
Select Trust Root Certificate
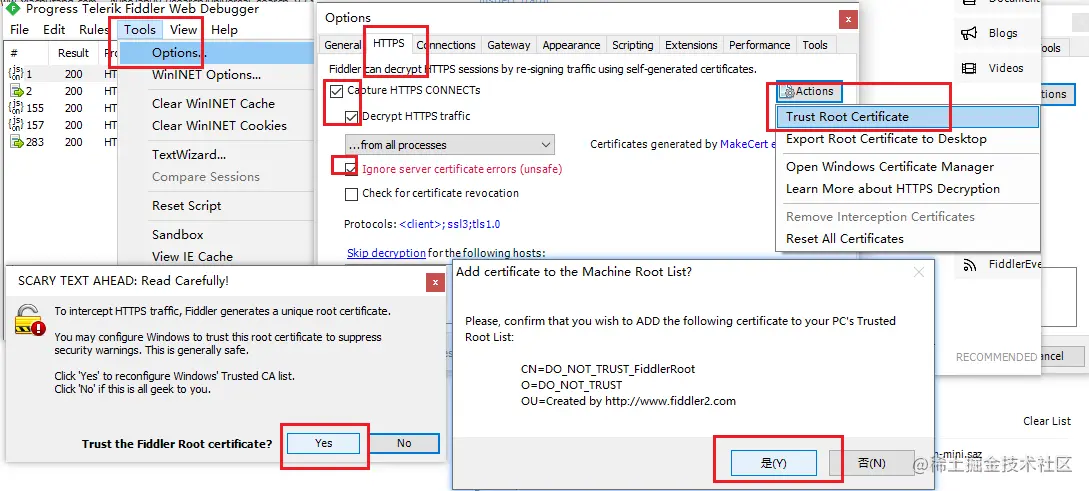(x=907, y=117)
